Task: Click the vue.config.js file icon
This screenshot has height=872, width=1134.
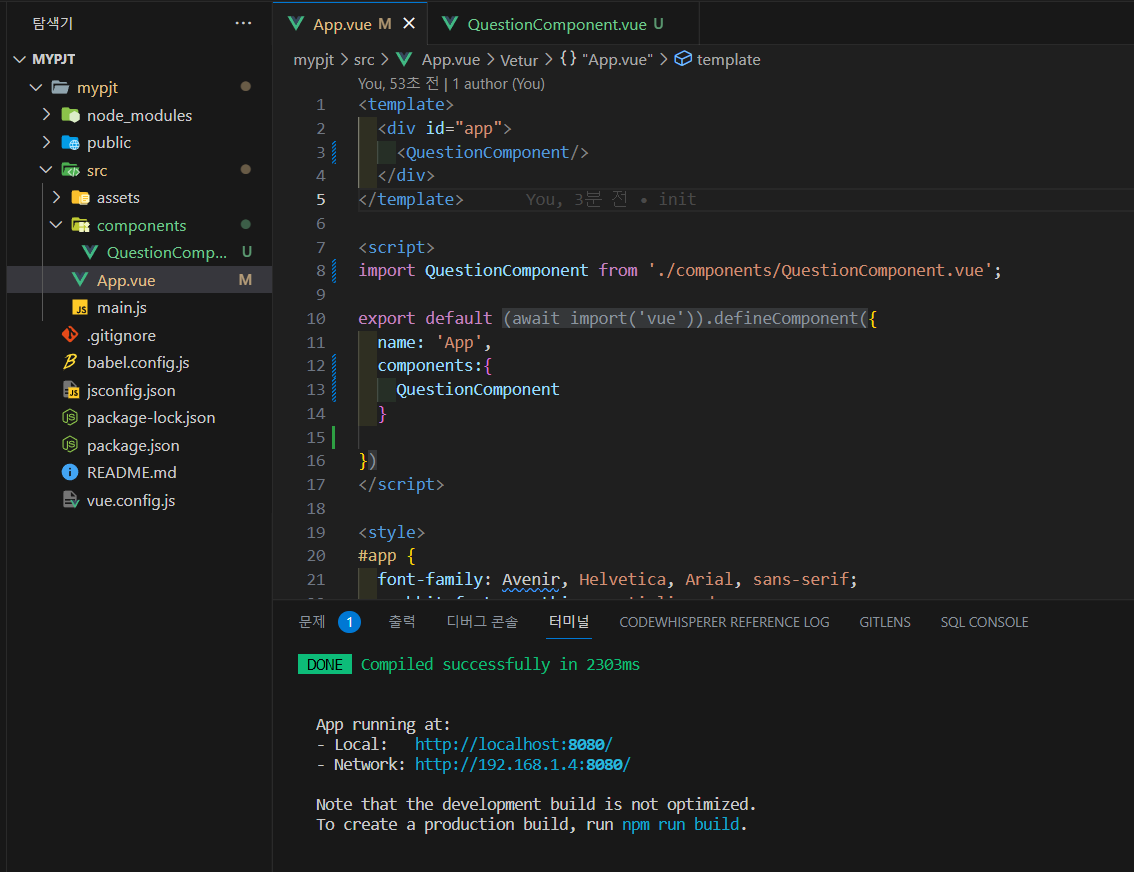Action: pos(70,500)
